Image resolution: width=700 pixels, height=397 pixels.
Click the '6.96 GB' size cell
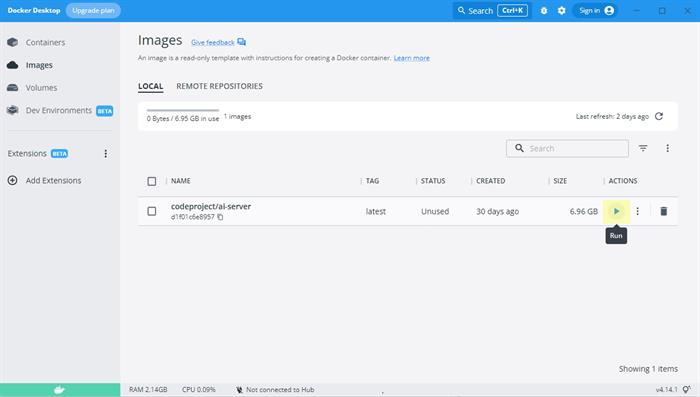(583, 212)
